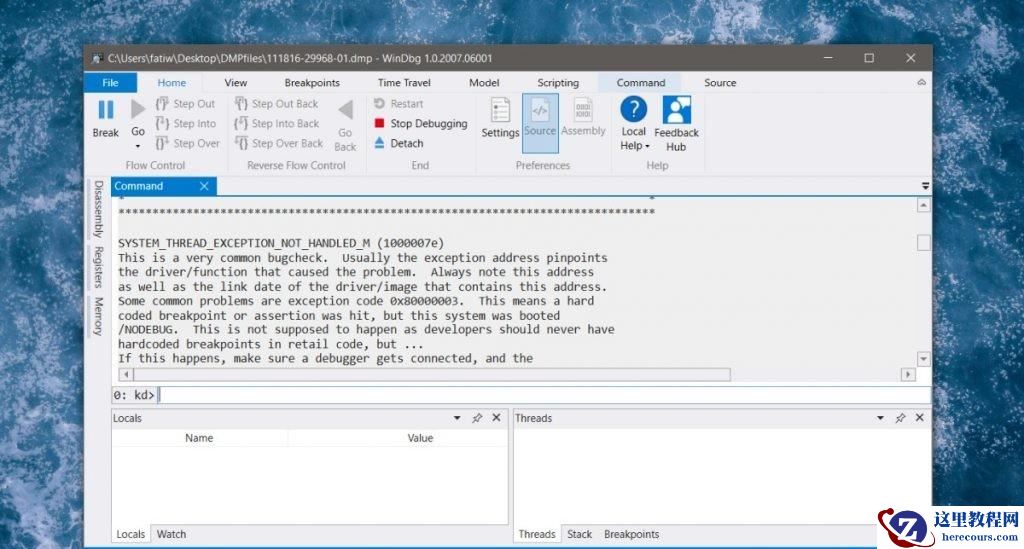Close the Threads panel
1024x549 pixels.
(x=920, y=417)
